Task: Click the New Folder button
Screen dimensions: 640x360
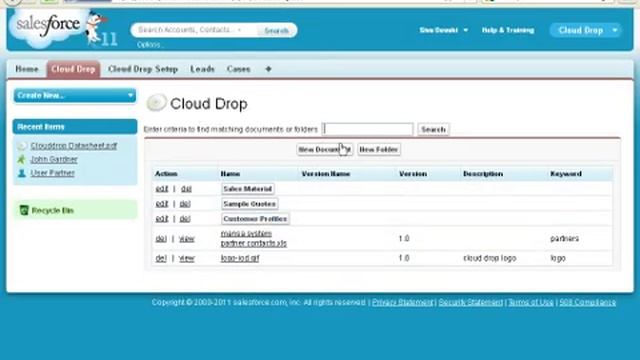Action: pyautogui.click(x=378, y=149)
